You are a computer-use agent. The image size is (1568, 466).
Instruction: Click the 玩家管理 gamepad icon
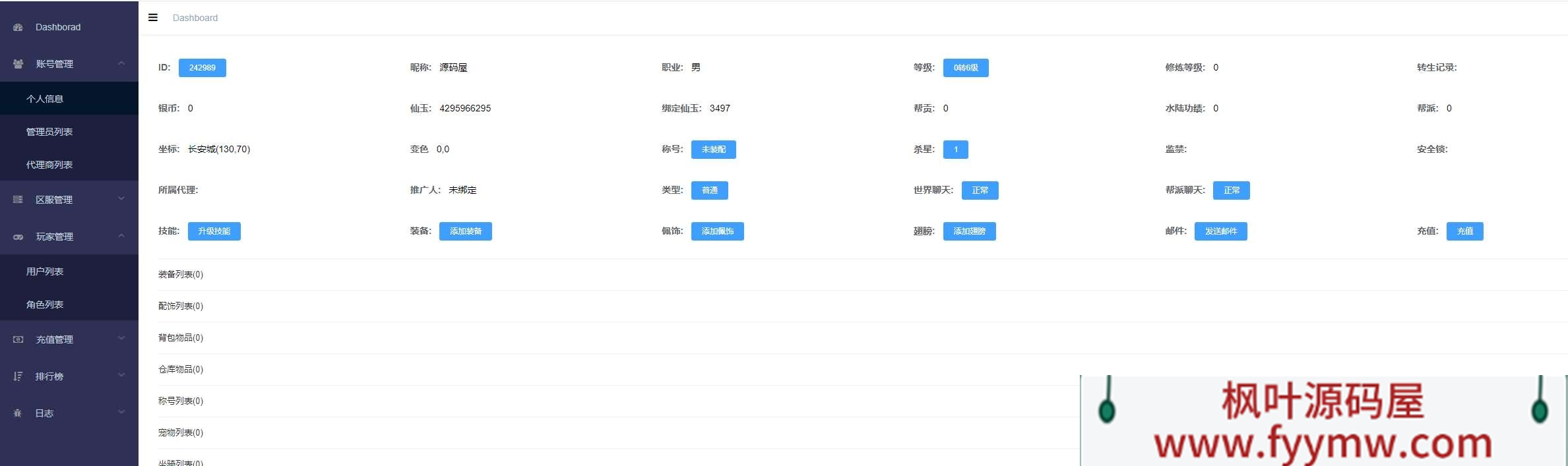coord(18,237)
